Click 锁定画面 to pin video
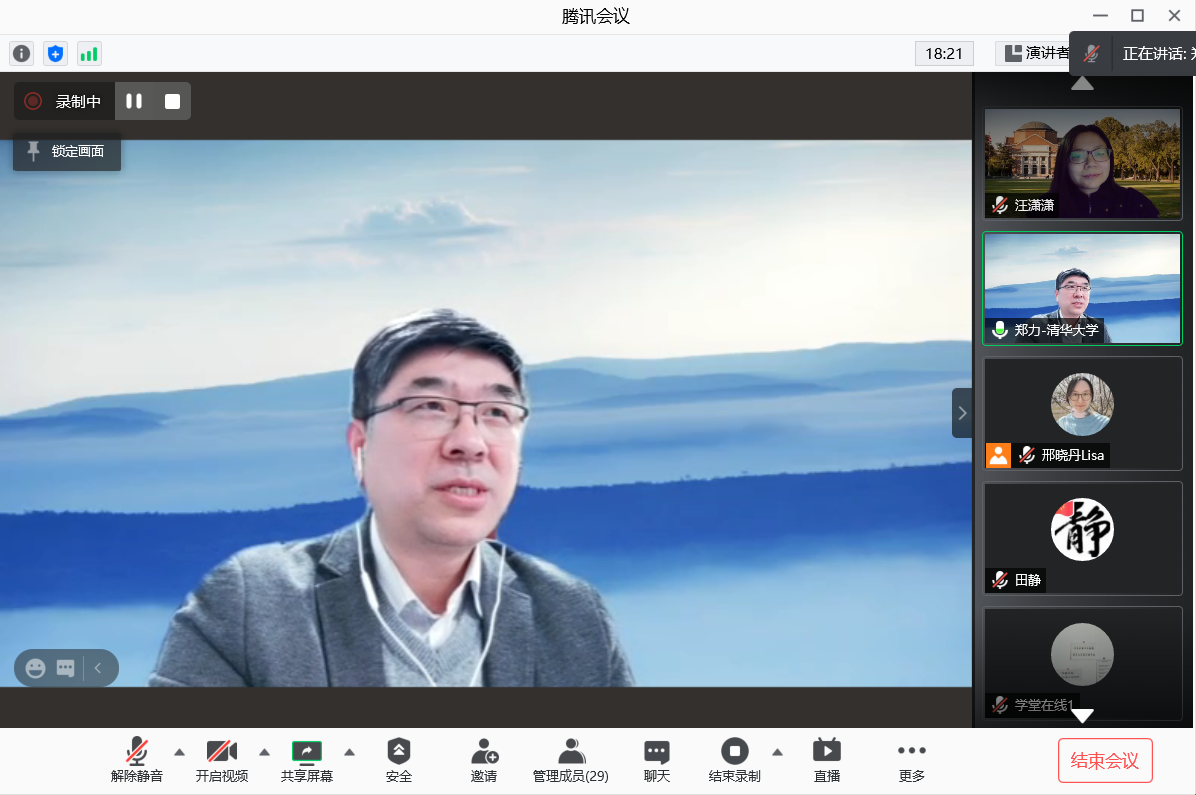Viewport: 1196px width, 795px height. [67, 151]
